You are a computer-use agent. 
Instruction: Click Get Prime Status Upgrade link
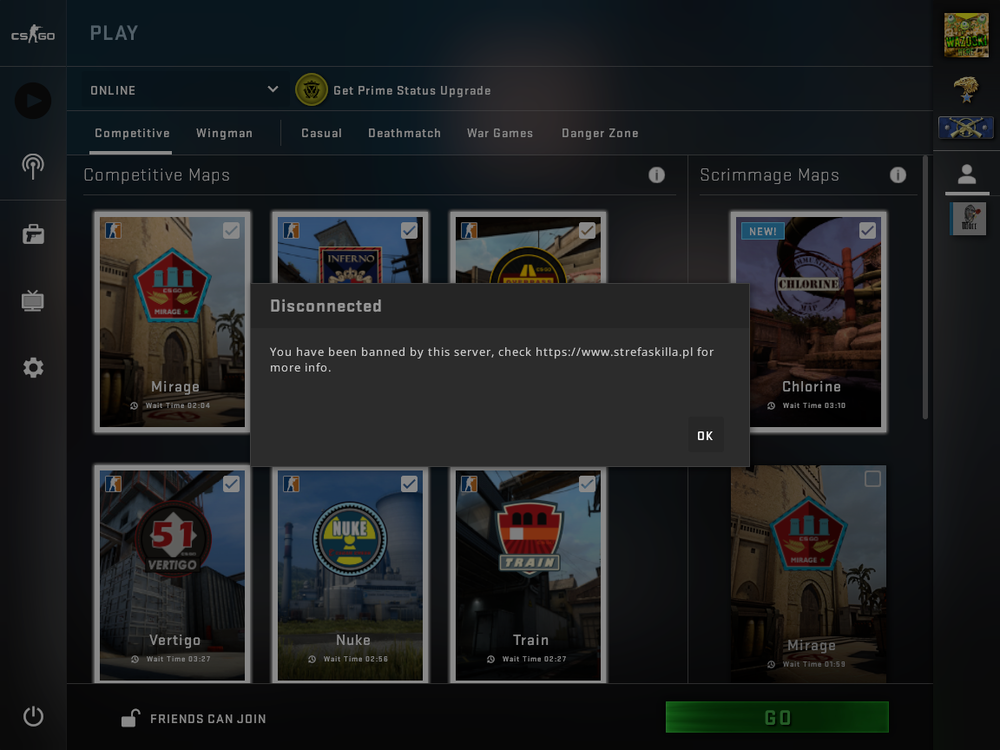(412, 91)
